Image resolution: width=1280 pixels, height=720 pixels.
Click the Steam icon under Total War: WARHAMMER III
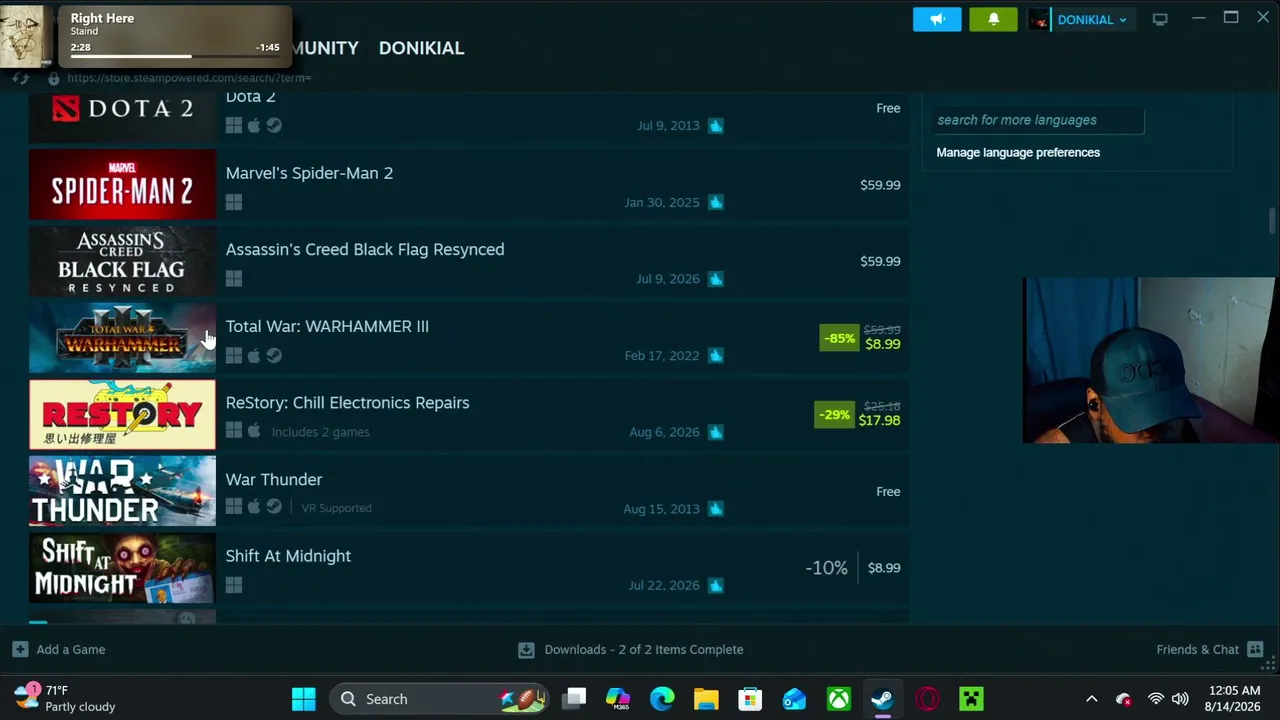[274, 355]
